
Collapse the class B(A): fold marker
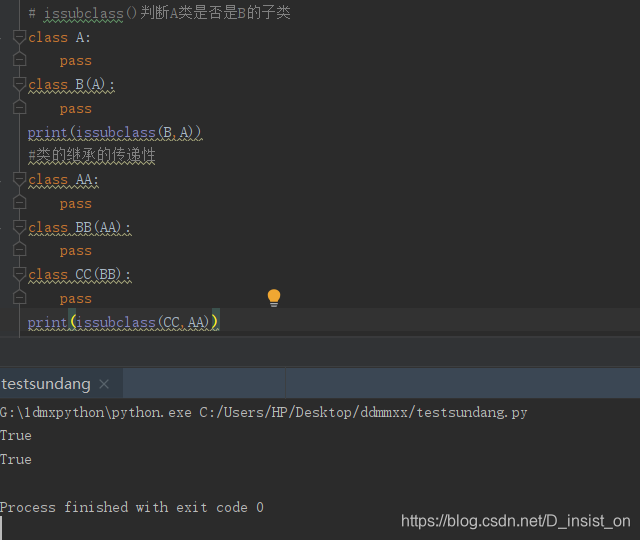point(19,84)
